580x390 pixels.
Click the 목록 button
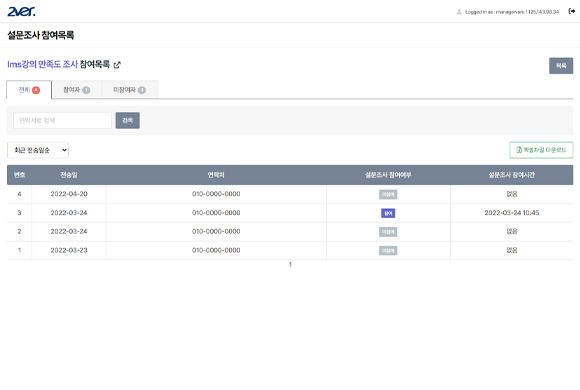coord(561,65)
